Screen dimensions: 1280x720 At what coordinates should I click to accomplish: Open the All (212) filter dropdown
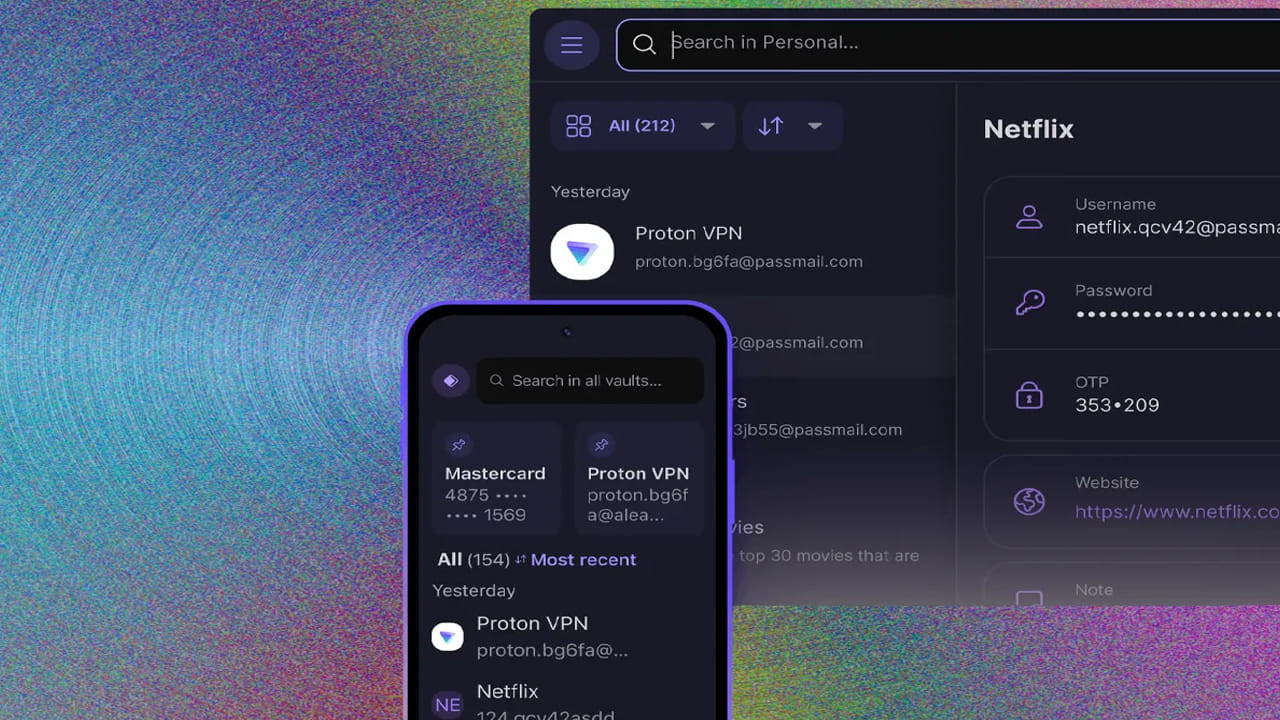(x=642, y=126)
